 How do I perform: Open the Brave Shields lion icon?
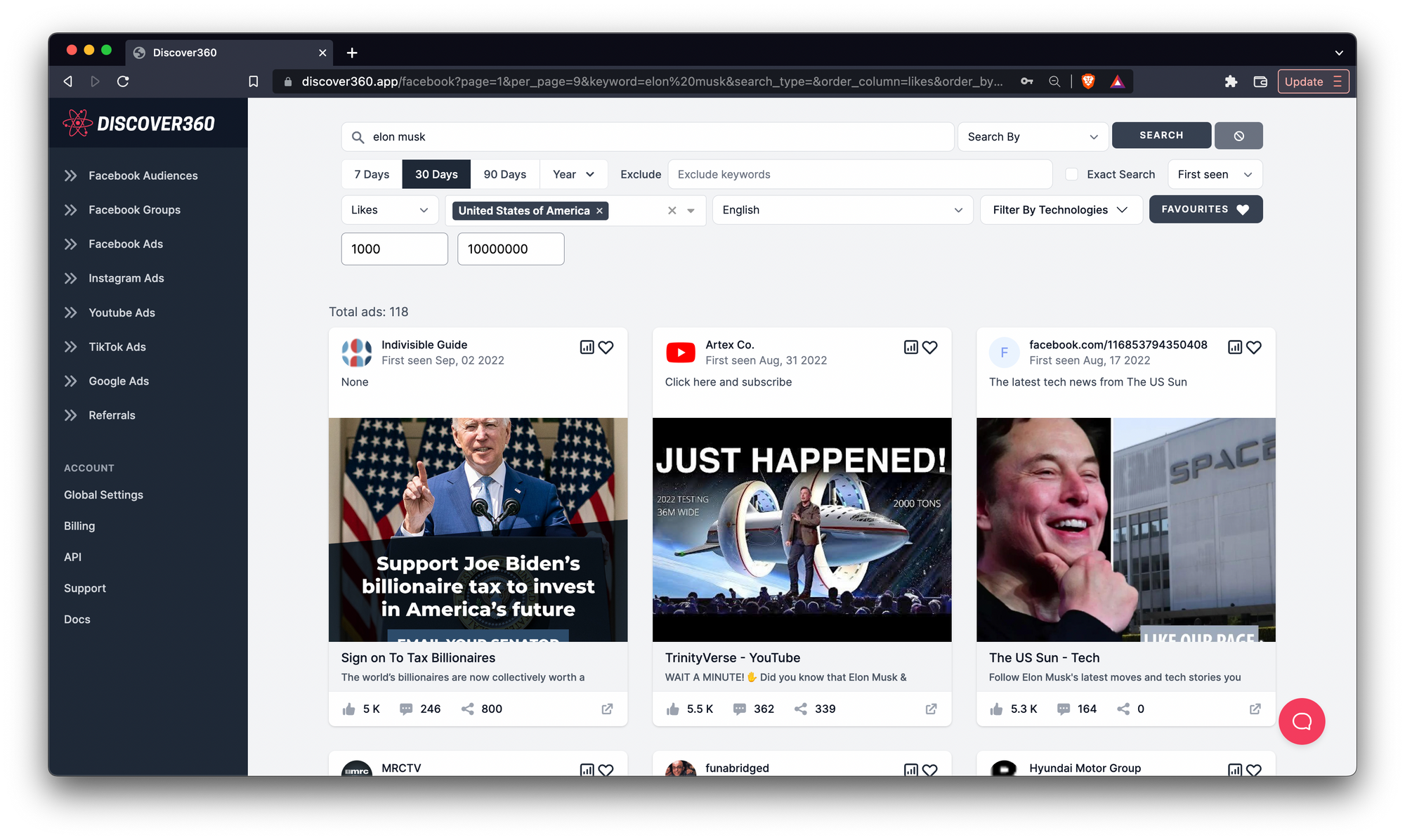coord(1088,81)
